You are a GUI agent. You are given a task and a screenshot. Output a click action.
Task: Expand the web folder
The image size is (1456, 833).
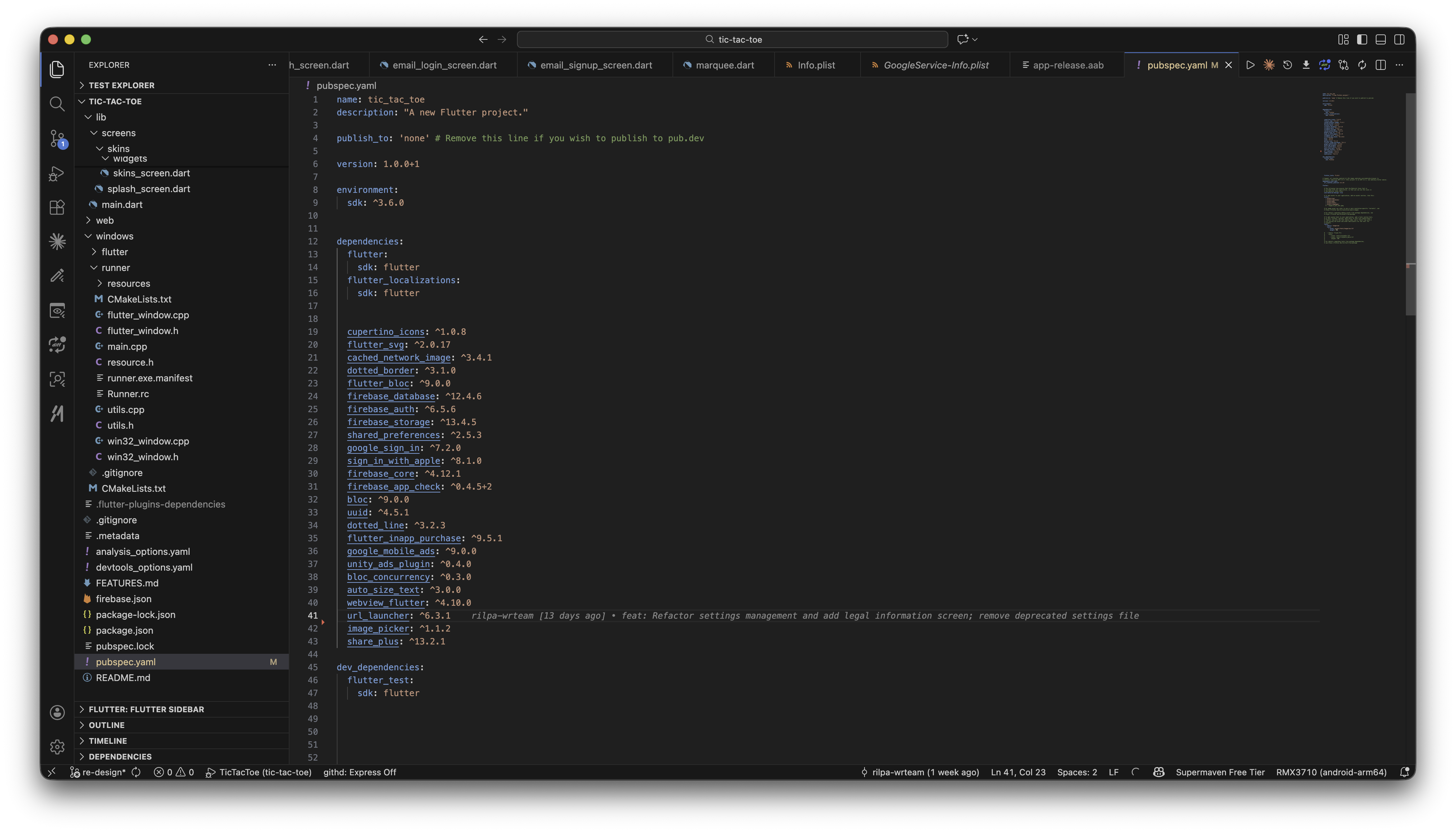point(181,220)
